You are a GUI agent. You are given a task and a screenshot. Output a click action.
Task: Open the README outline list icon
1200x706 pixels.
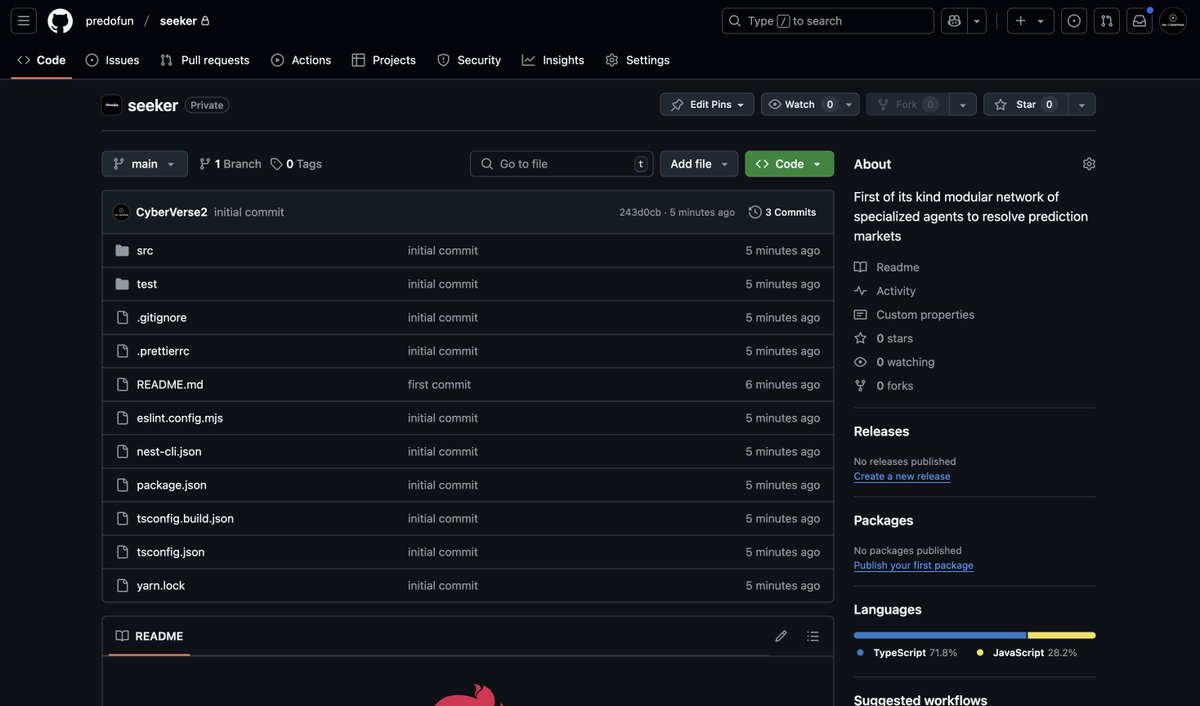click(813, 636)
